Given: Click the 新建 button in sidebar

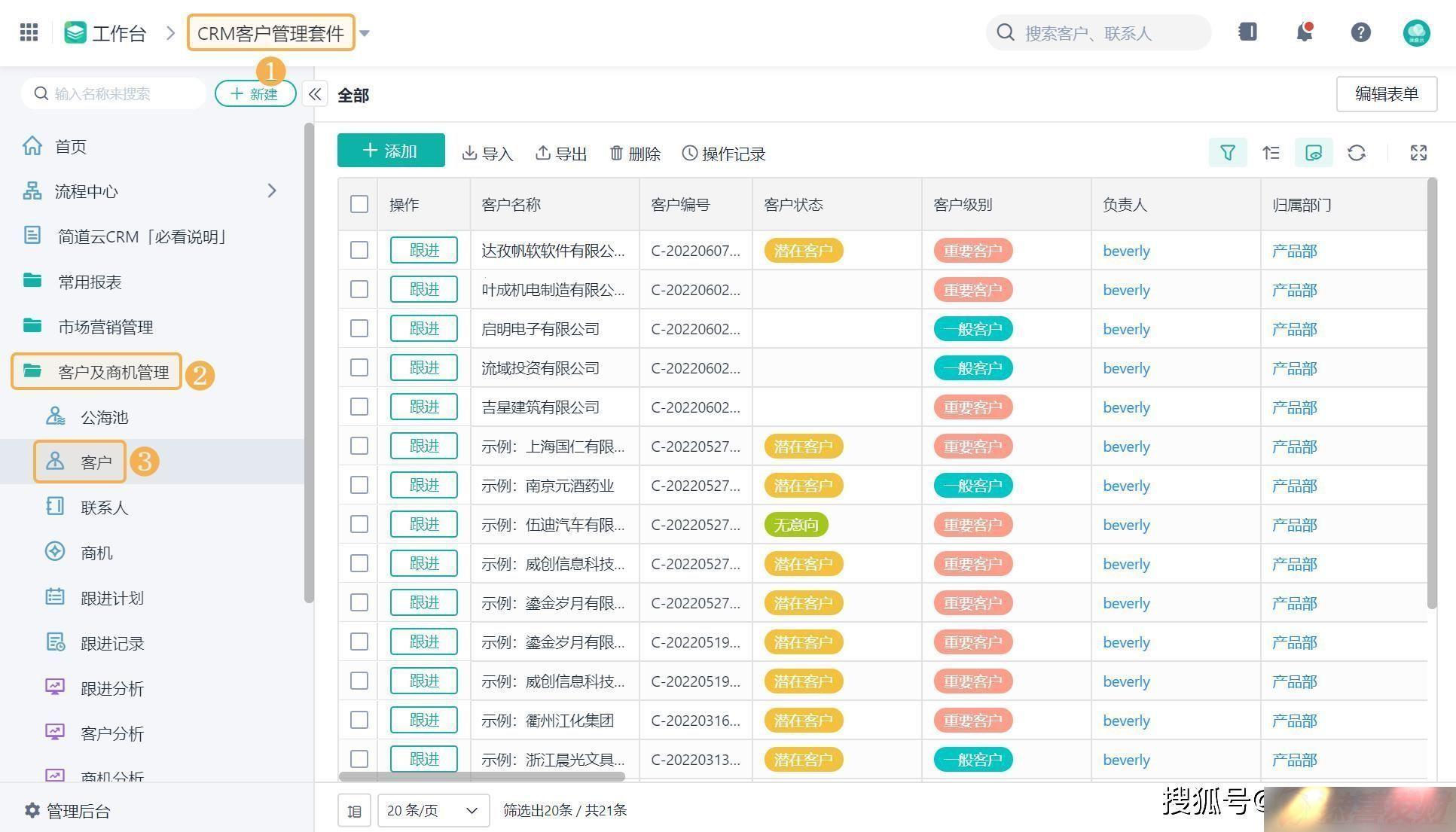Looking at the screenshot, I should click(x=255, y=94).
